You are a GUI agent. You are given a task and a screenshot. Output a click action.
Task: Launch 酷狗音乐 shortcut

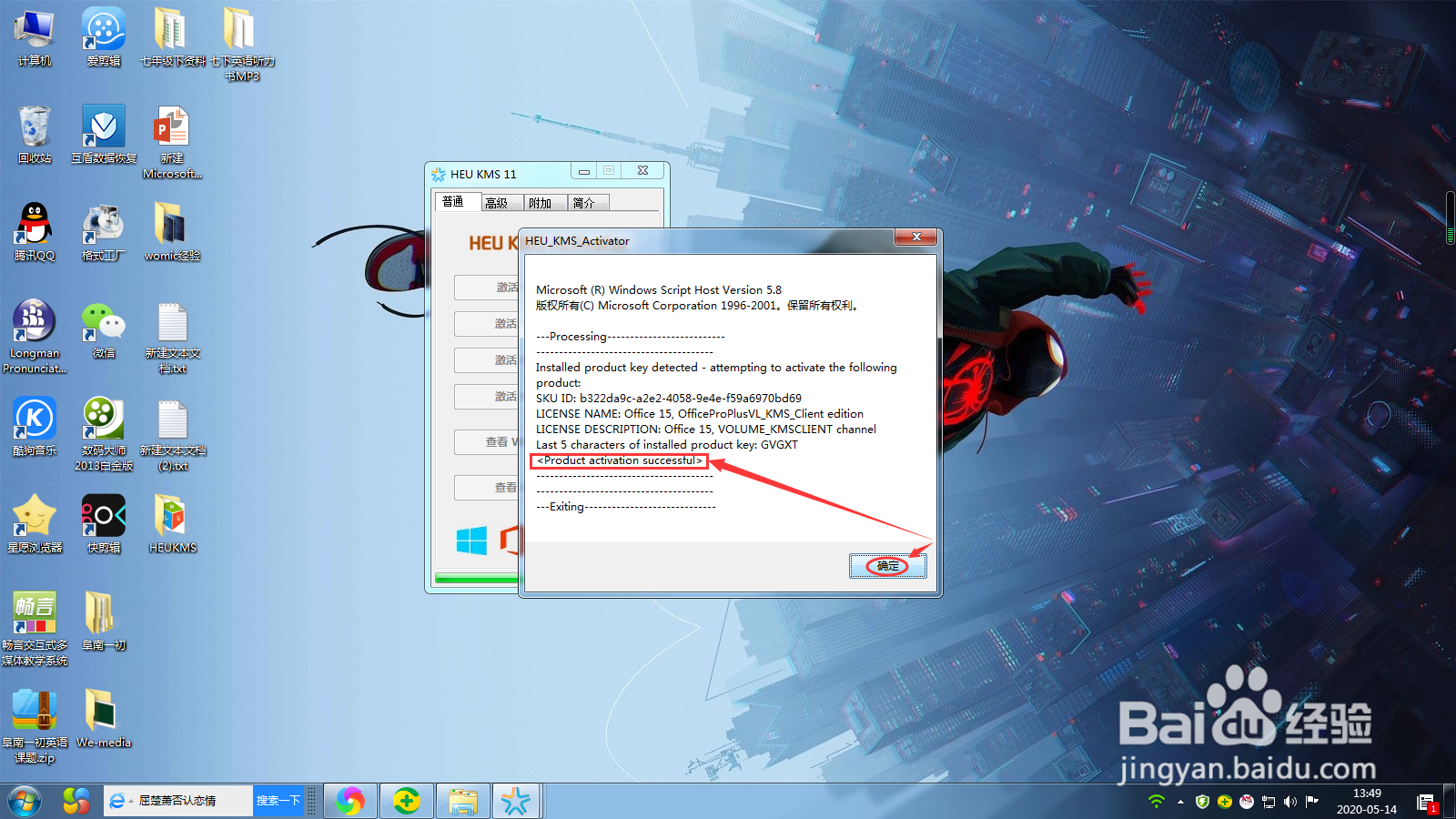coord(35,427)
